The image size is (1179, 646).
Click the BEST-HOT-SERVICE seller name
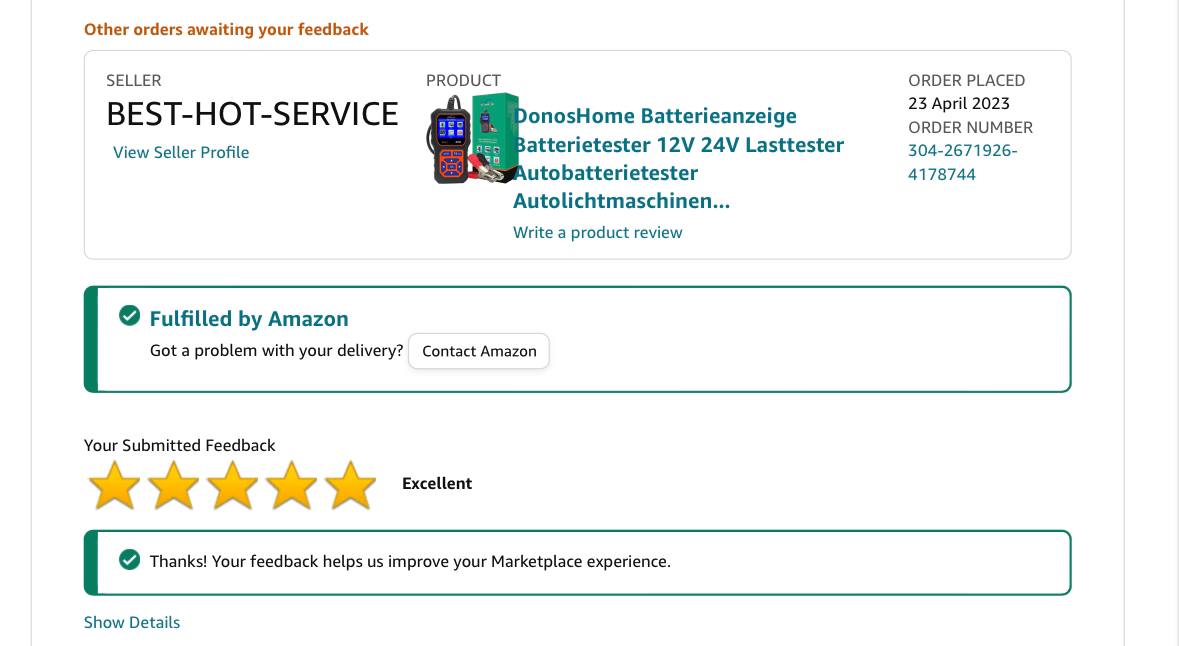point(252,114)
